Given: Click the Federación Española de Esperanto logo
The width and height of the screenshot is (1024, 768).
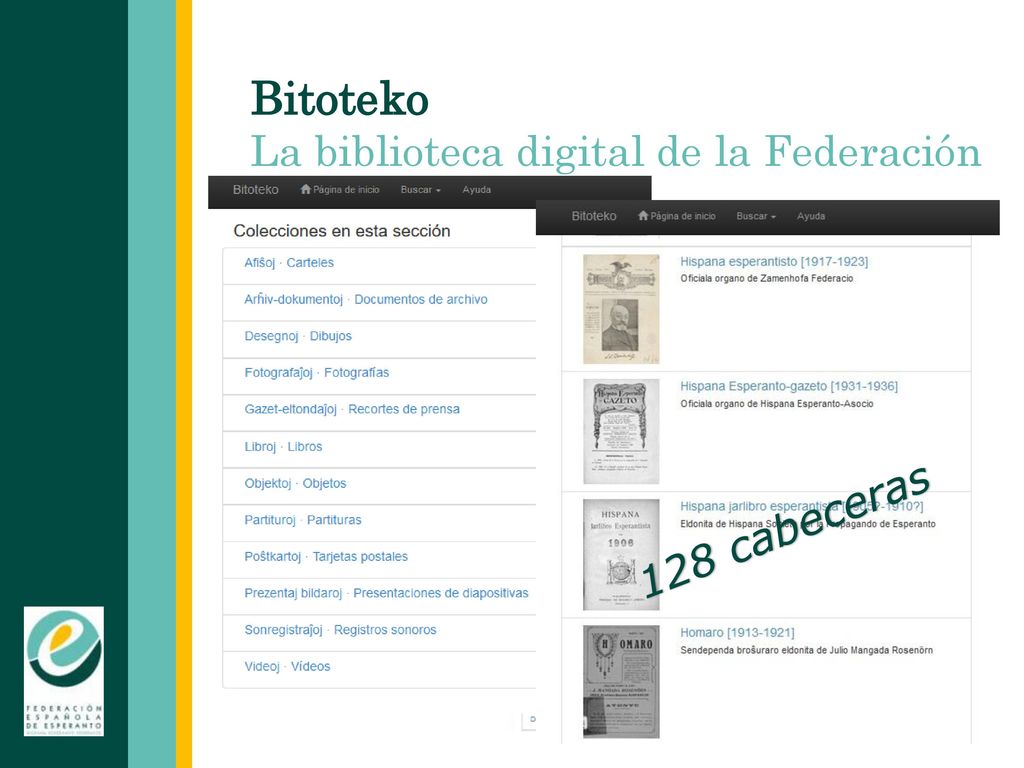Looking at the screenshot, I should 64,671.
